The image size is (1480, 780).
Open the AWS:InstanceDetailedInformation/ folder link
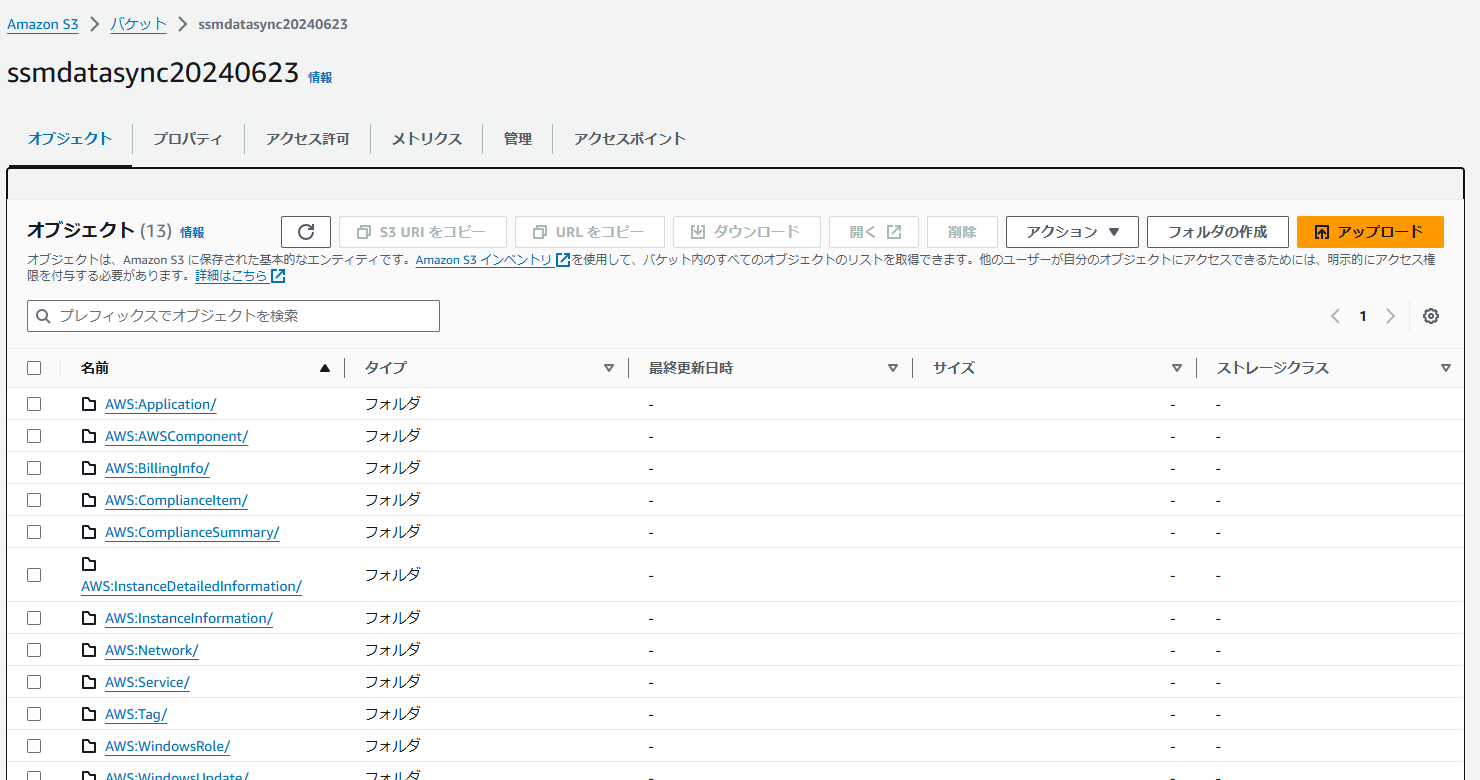click(x=192, y=586)
